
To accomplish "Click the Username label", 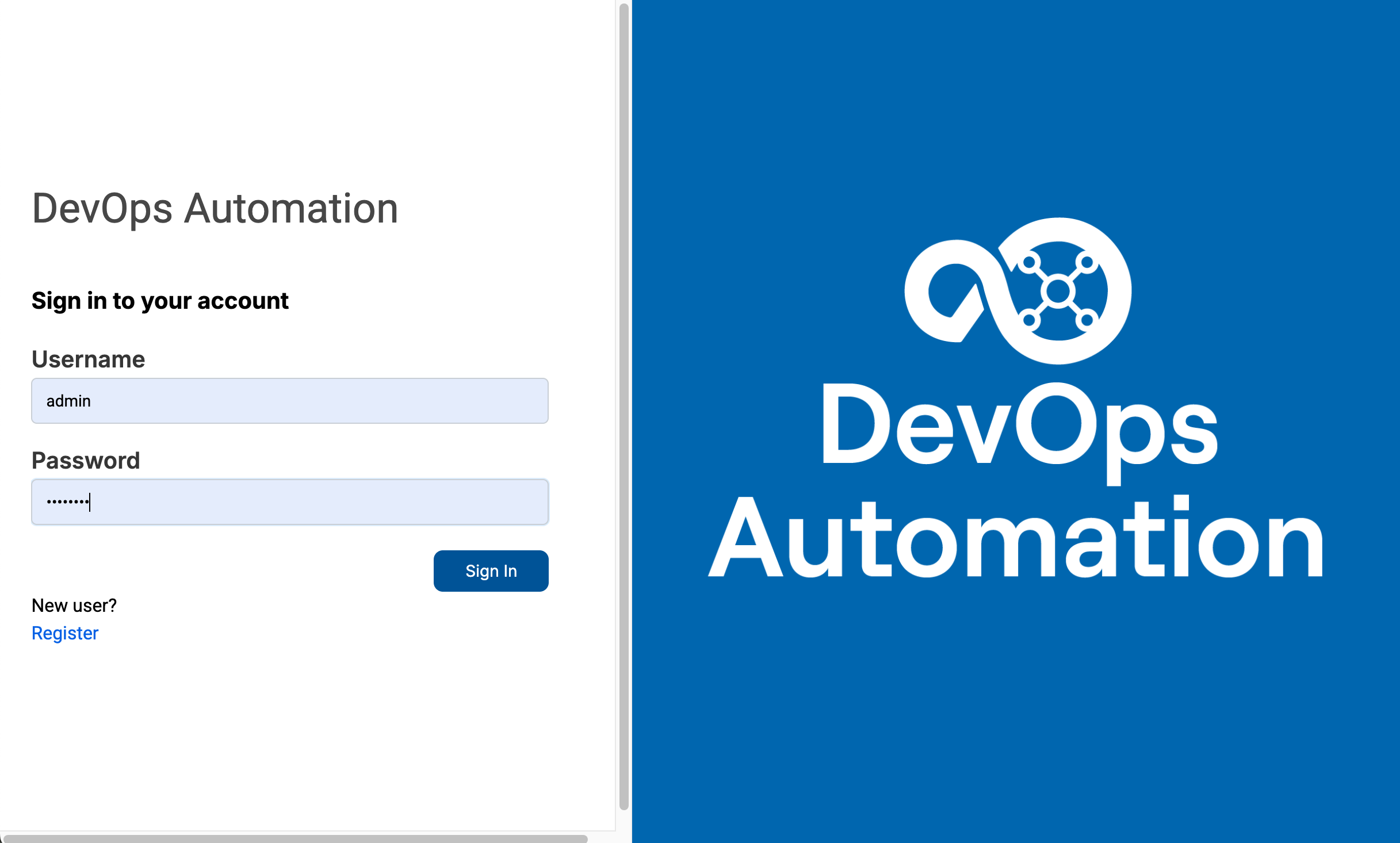I will (88, 359).
